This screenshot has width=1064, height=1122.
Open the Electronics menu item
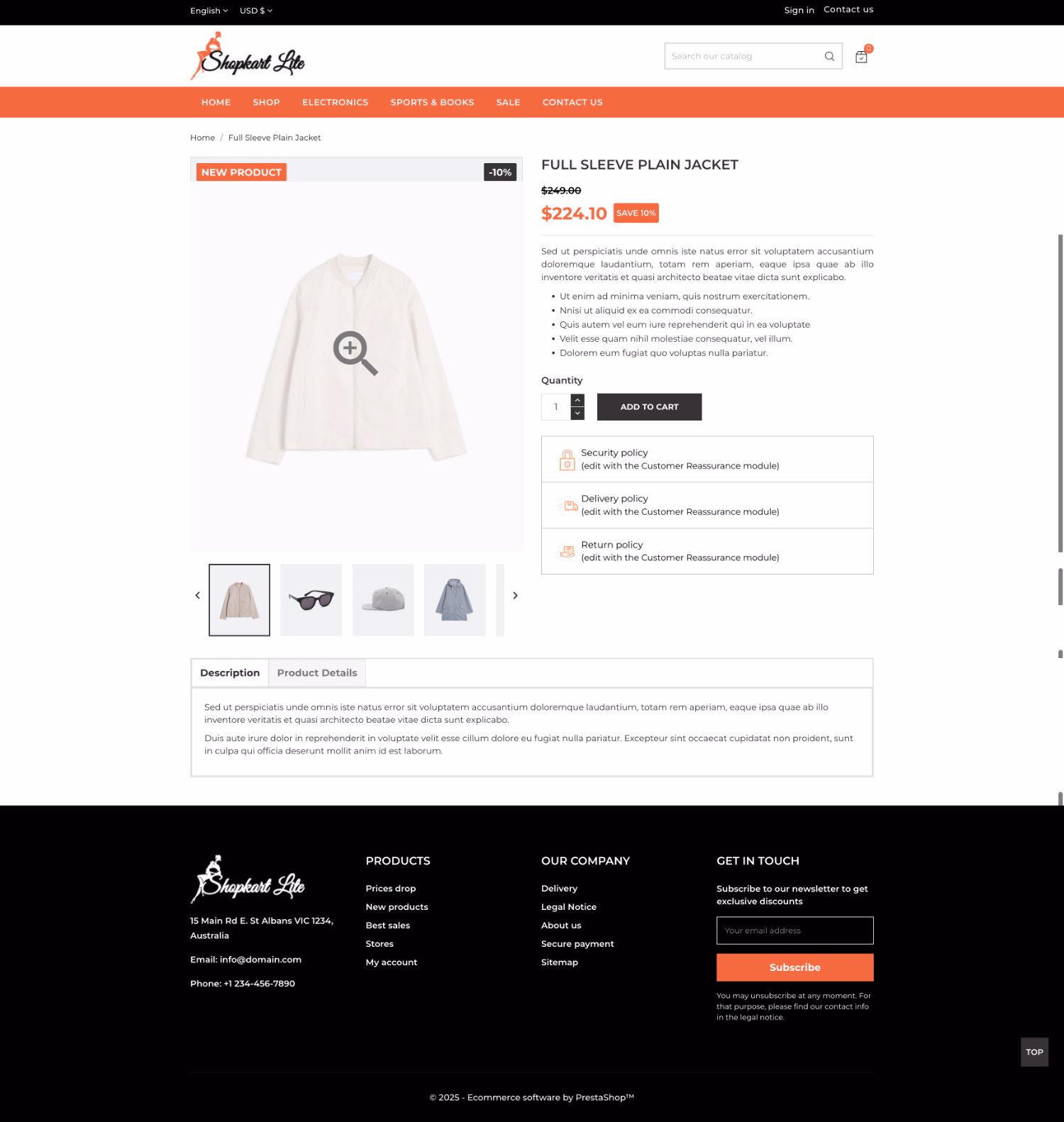[336, 102]
